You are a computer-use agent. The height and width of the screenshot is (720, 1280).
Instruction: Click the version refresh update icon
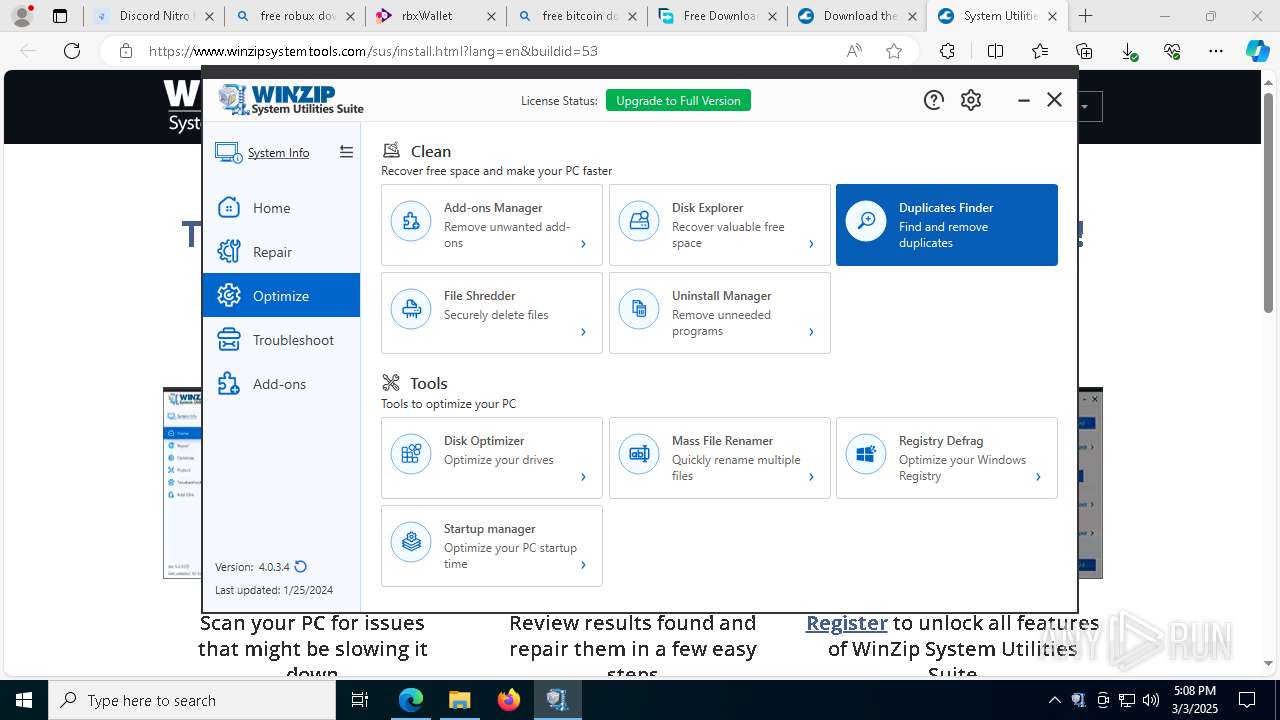[300, 567]
